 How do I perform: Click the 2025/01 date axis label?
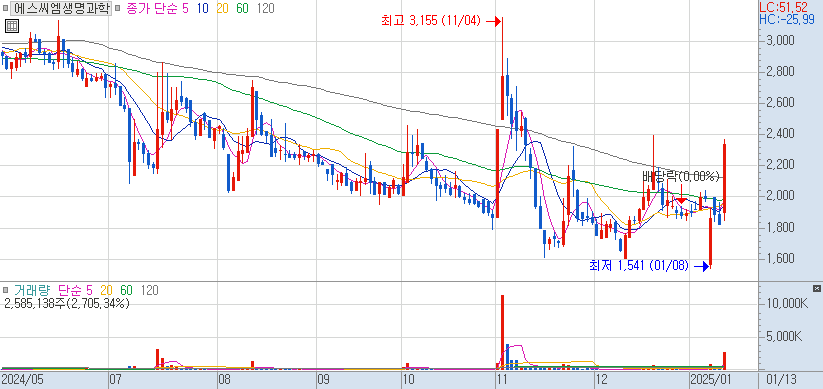710,379
